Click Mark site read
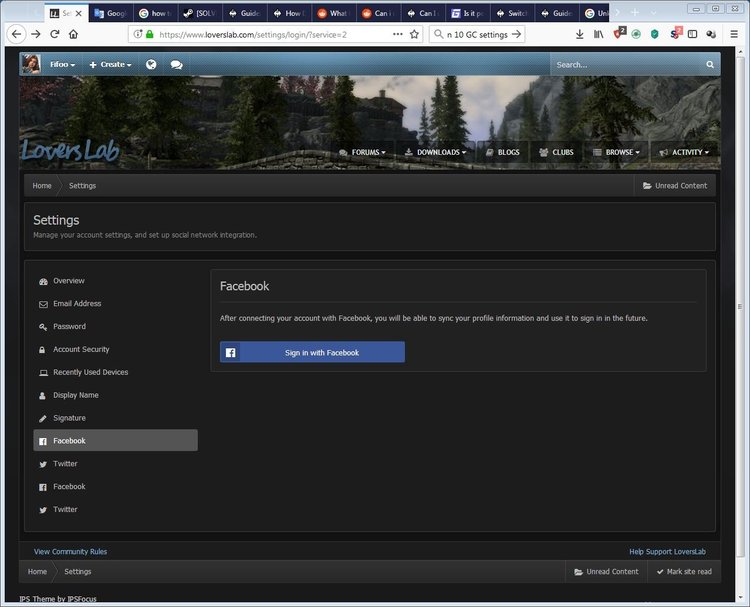The image size is (750, 607). (684, 572)
